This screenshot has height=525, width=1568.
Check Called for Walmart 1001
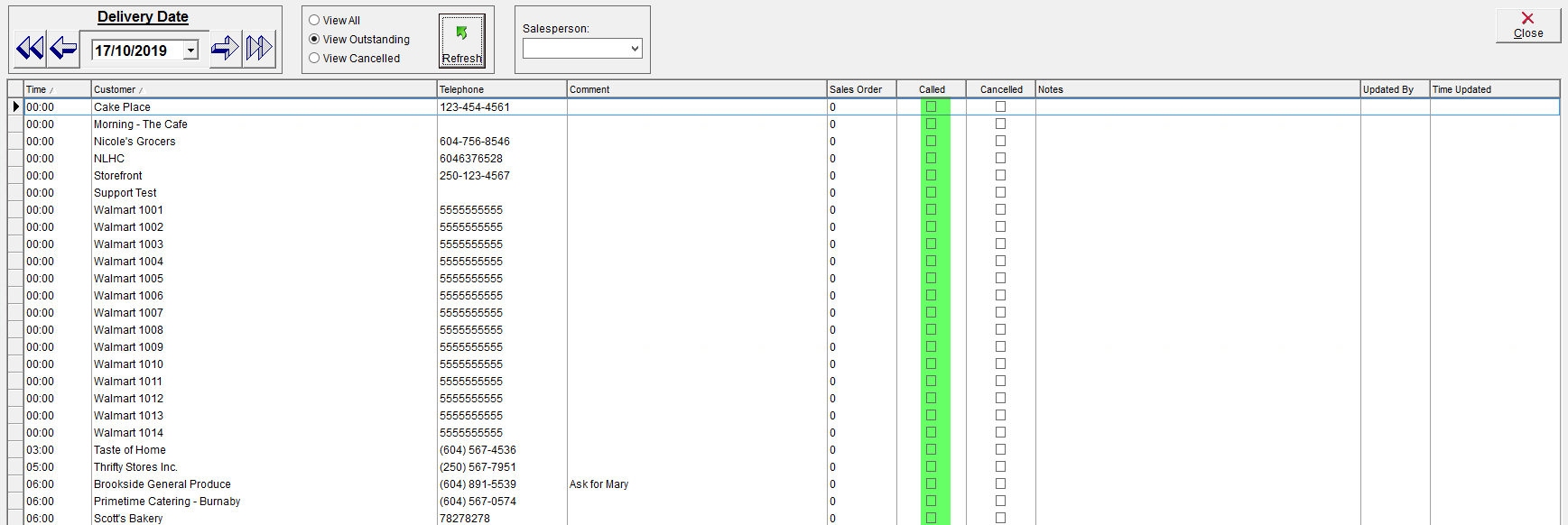[931, 209]
